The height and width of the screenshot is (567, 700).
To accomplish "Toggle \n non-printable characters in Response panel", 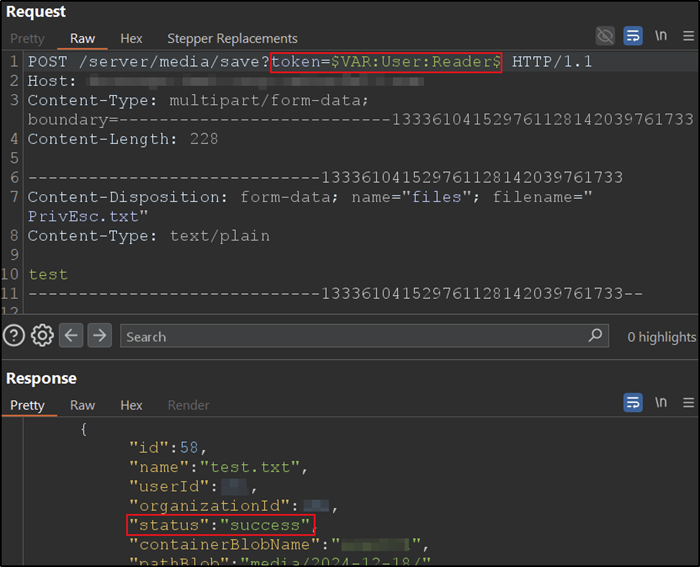I will pos(661,404).
